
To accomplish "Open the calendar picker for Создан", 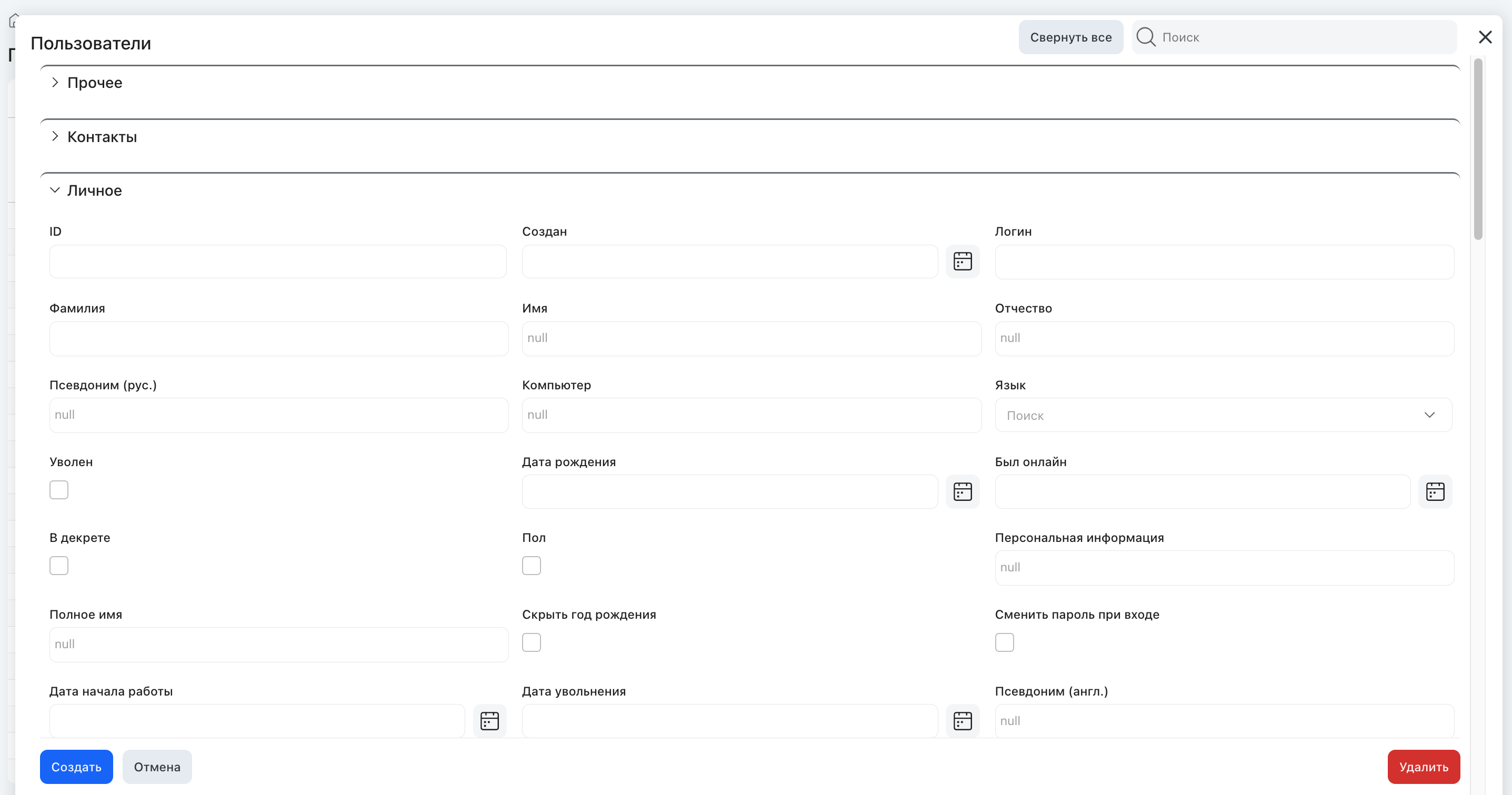I will (x=963, y=261).
